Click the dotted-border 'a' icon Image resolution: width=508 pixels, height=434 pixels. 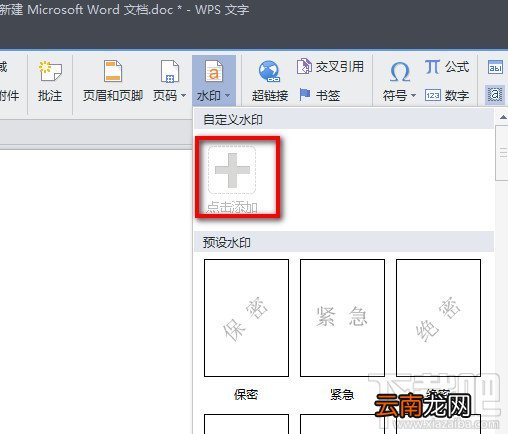click(x=495, y=95)
